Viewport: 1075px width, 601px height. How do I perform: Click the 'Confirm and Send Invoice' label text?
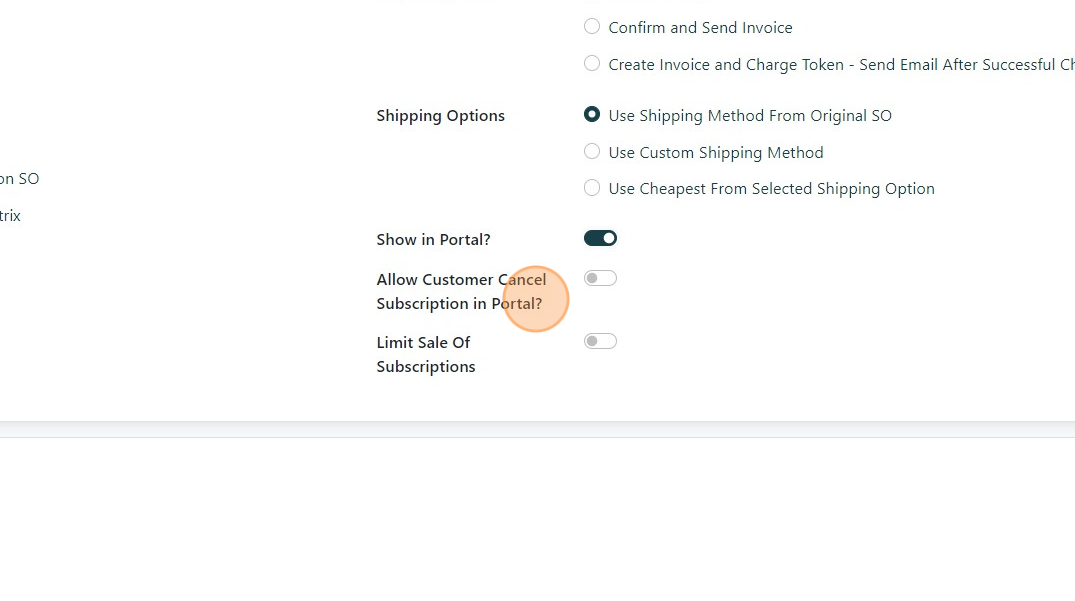(x=700, y=28)
